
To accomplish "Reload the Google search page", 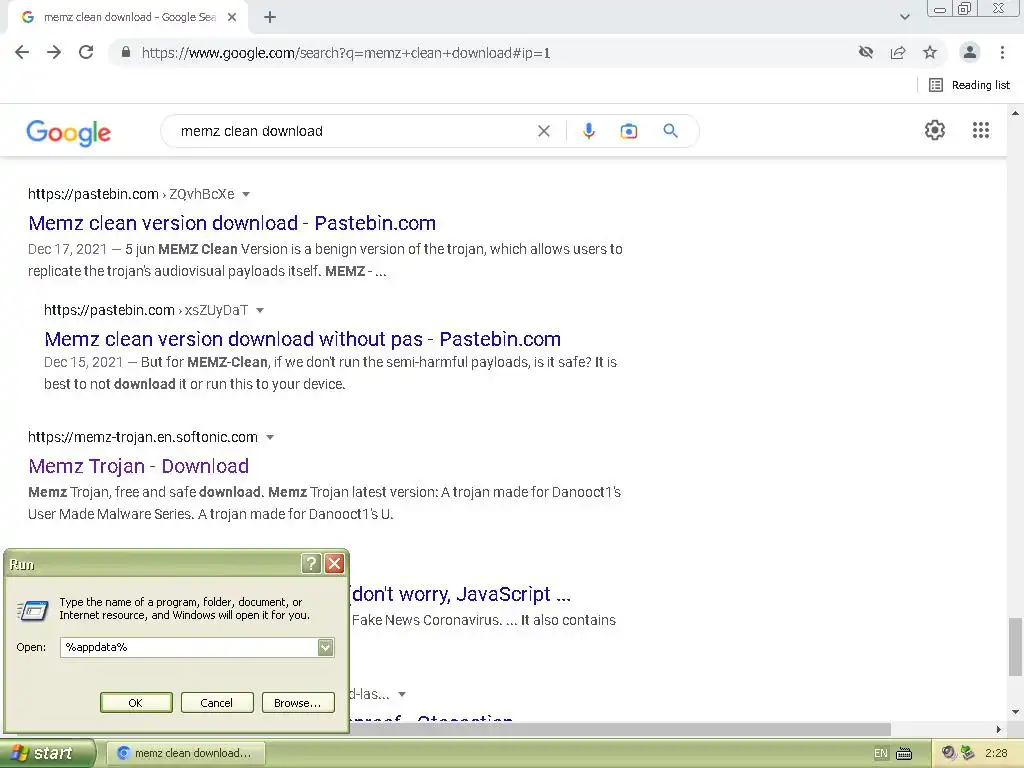I will click(x=86, y=52).
